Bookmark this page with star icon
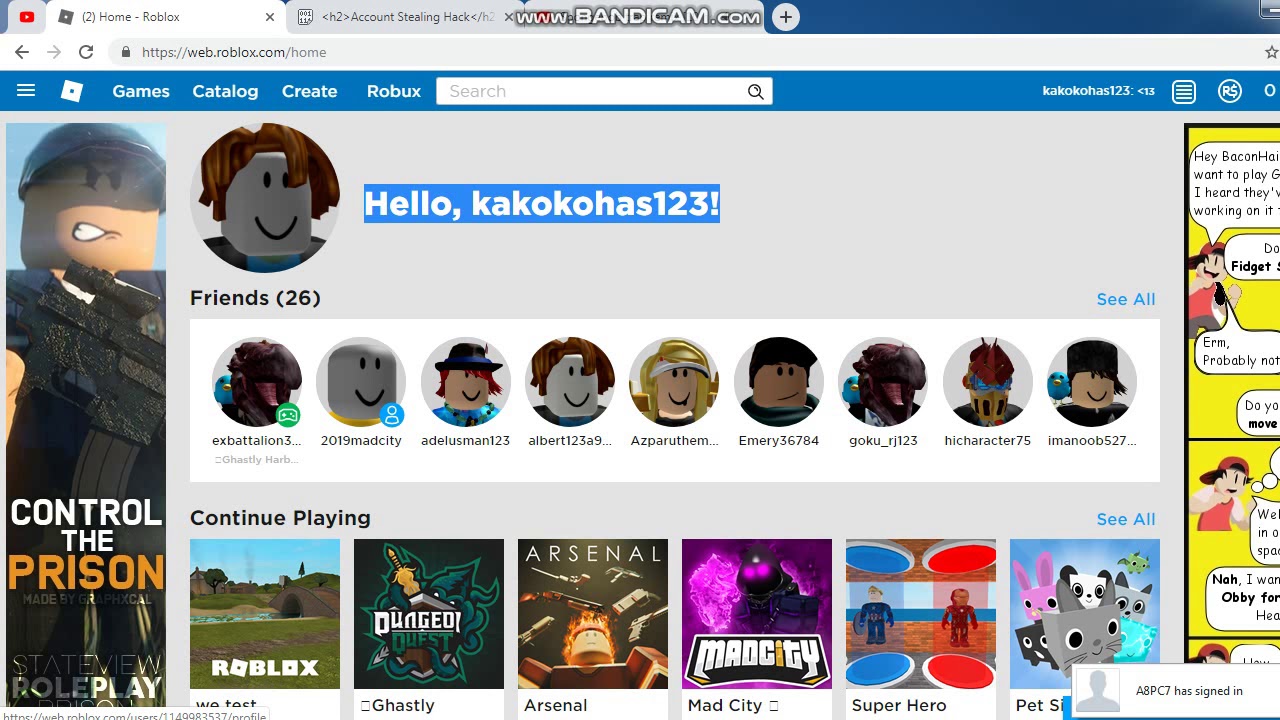The height and width of the screenshot is (720, 1280). coord(1271,52)
